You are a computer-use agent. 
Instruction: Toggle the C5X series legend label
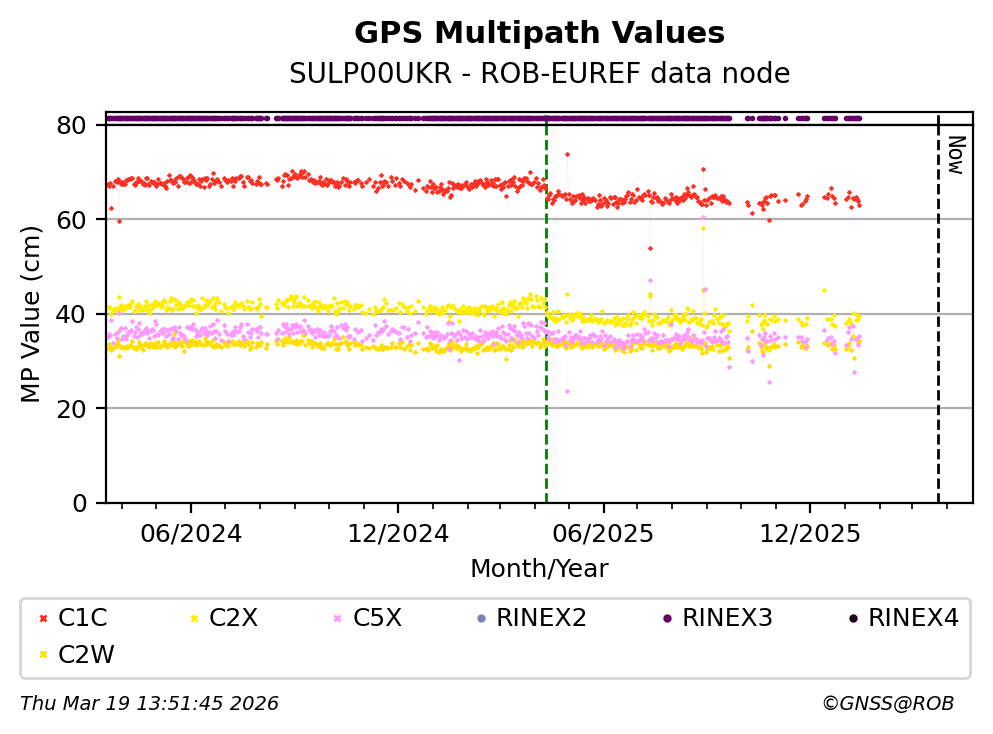coord(377,618)
